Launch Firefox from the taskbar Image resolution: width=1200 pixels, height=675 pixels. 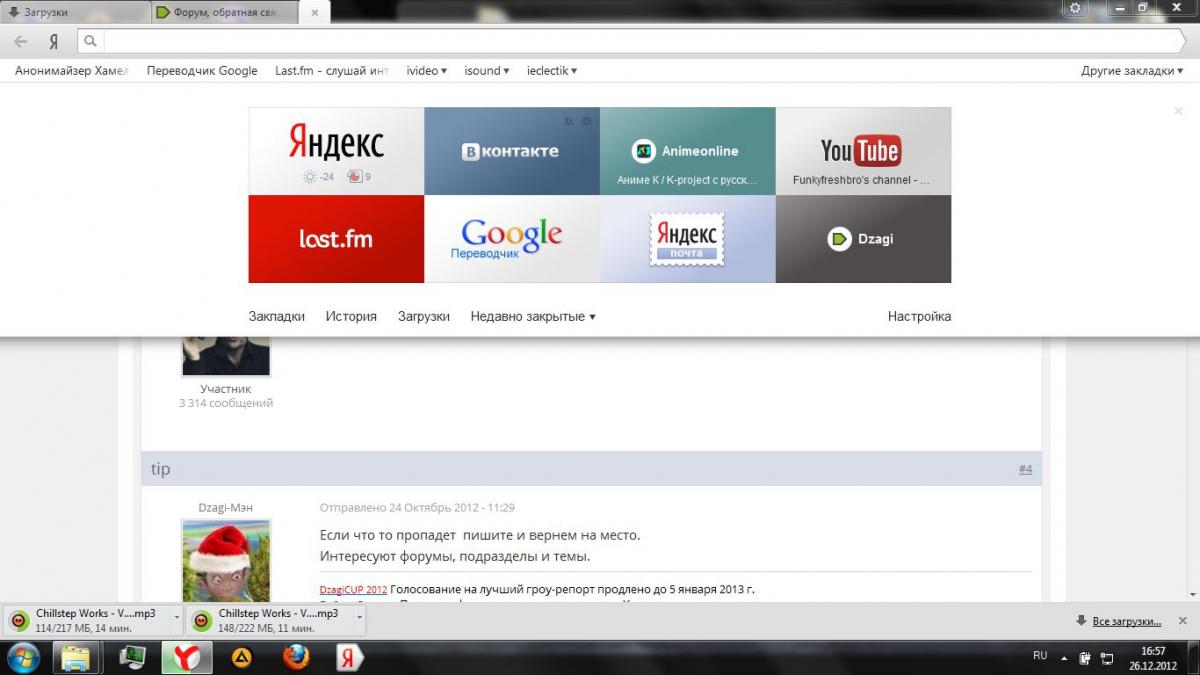pyautogui.click(x=295, y=656)
